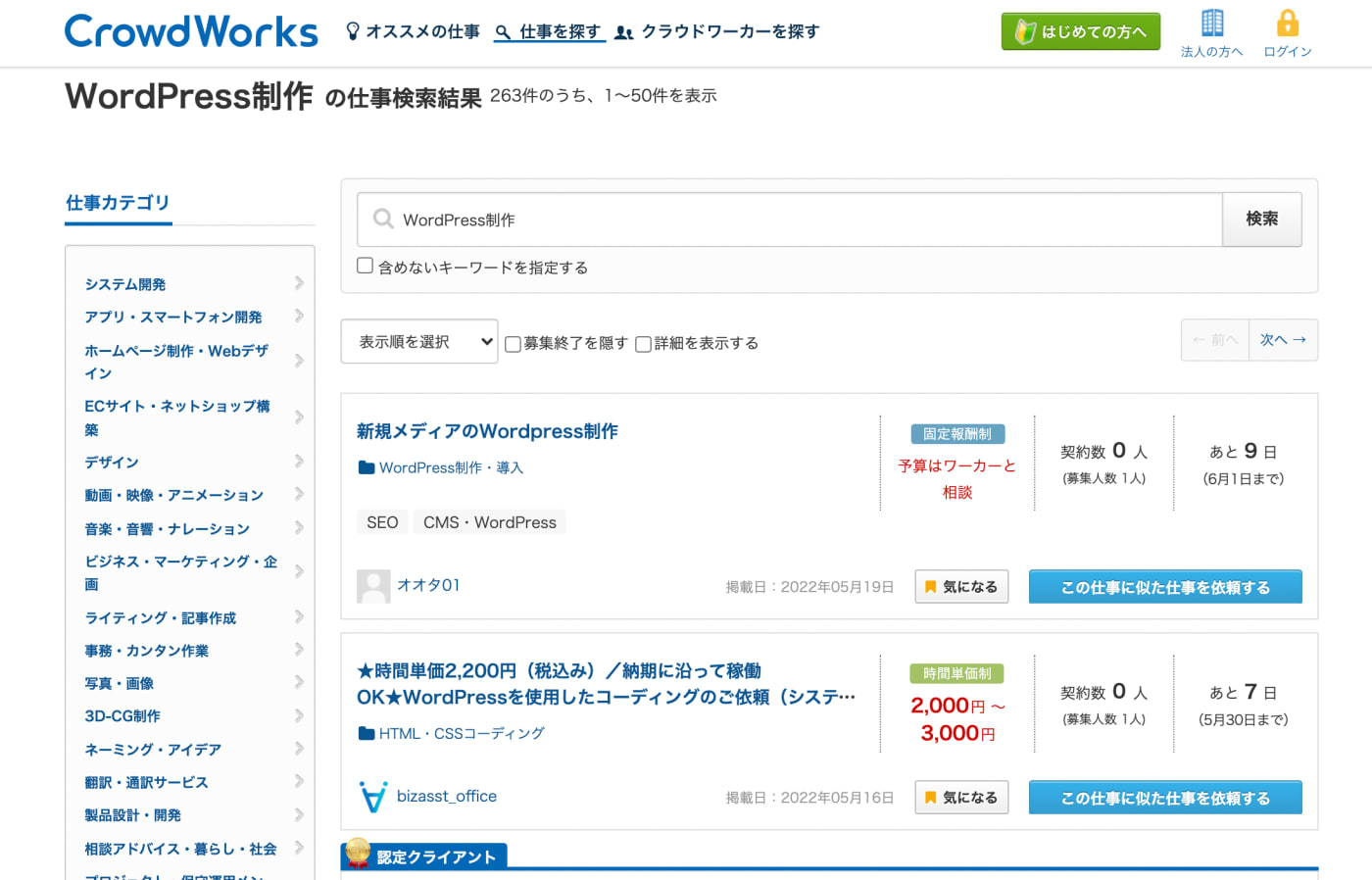The height and width of the screenshot is (880, 1372).
Task: Select 写真・画像 category link
Action: (x=120, y=683)
